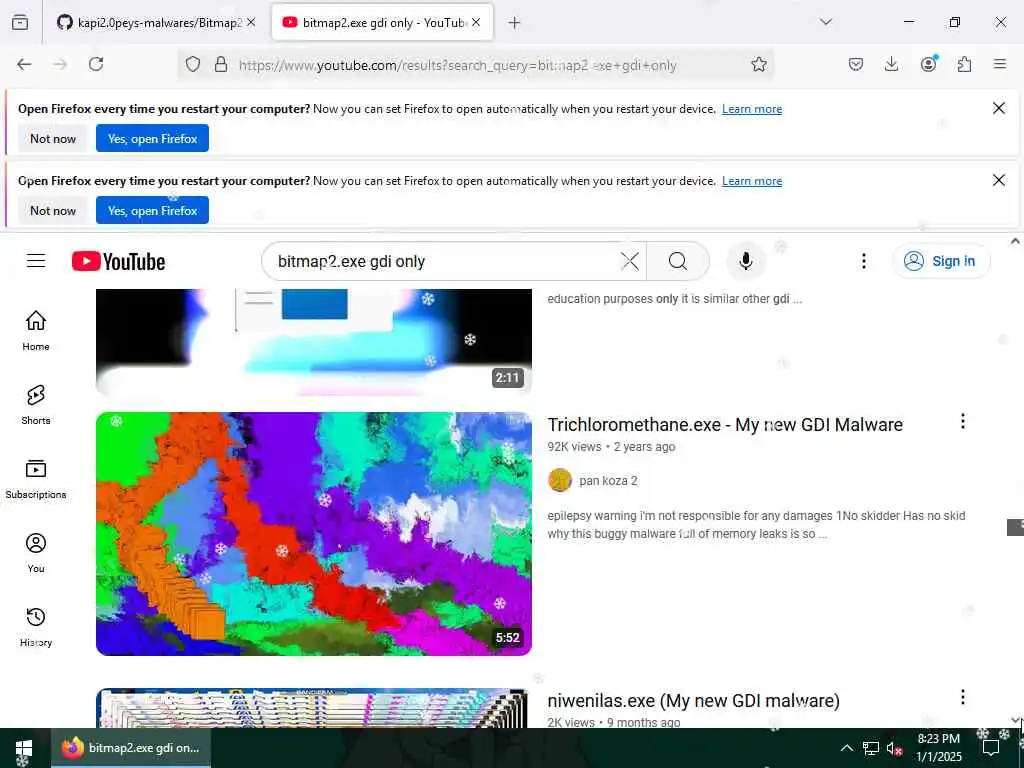The image size is (1024, 768).
Task: Click the network icon in system tray
Action: click(871, 748)
